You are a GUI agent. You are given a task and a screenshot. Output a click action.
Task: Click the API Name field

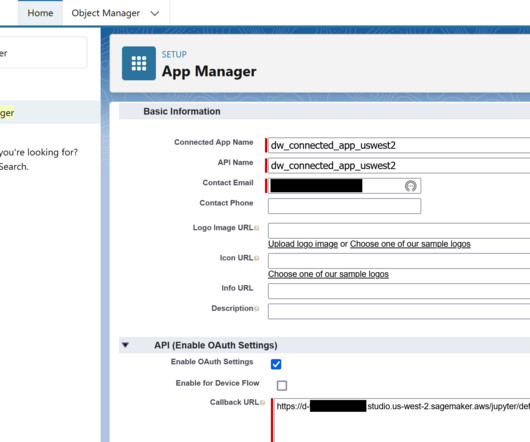399,166
